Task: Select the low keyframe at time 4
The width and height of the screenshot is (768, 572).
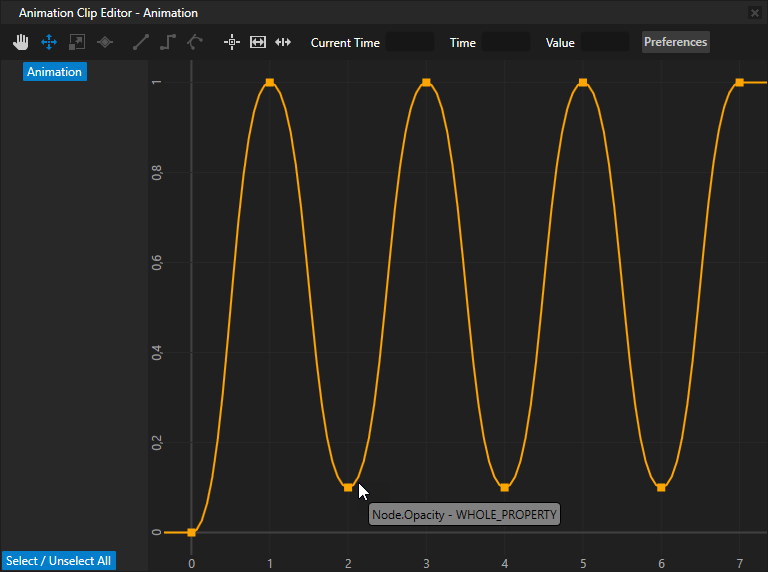Action: [505, 488]
